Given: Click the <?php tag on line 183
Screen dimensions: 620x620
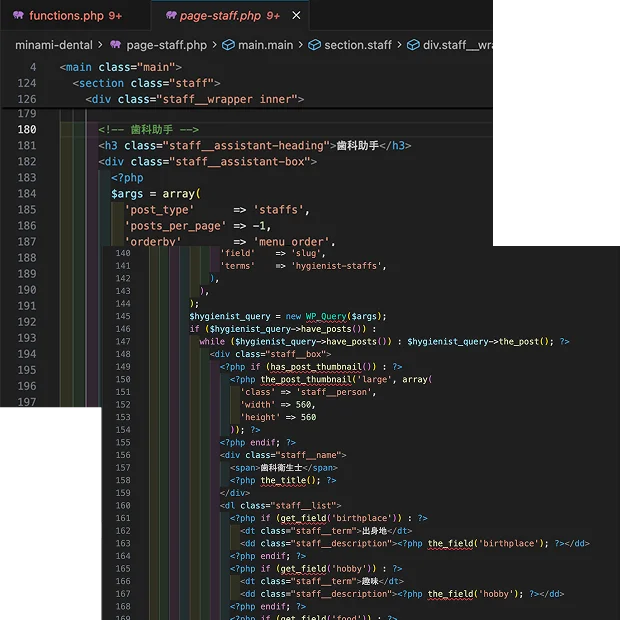Looking at the screenshot, I should point(127,178).
